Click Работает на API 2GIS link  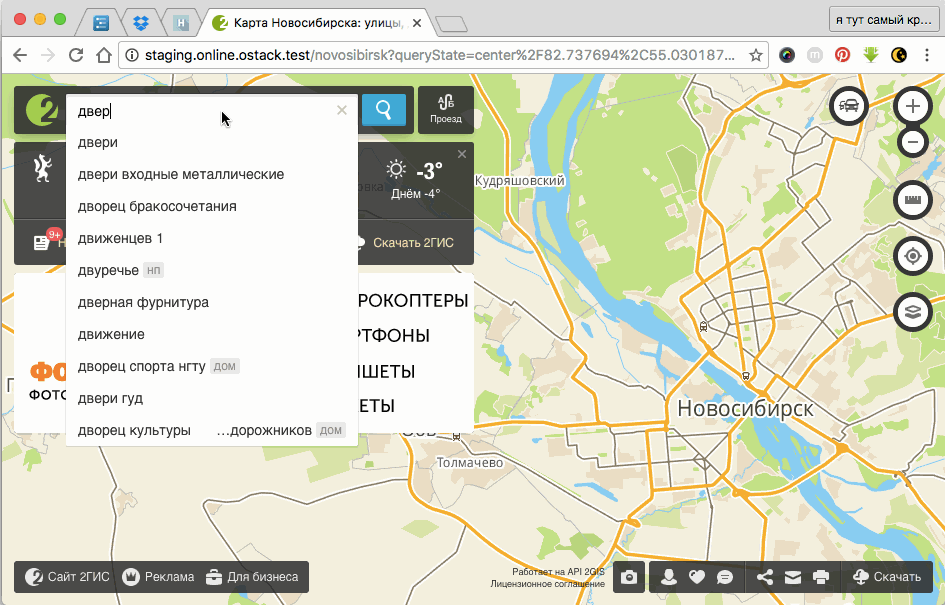(x=558, y=572)
